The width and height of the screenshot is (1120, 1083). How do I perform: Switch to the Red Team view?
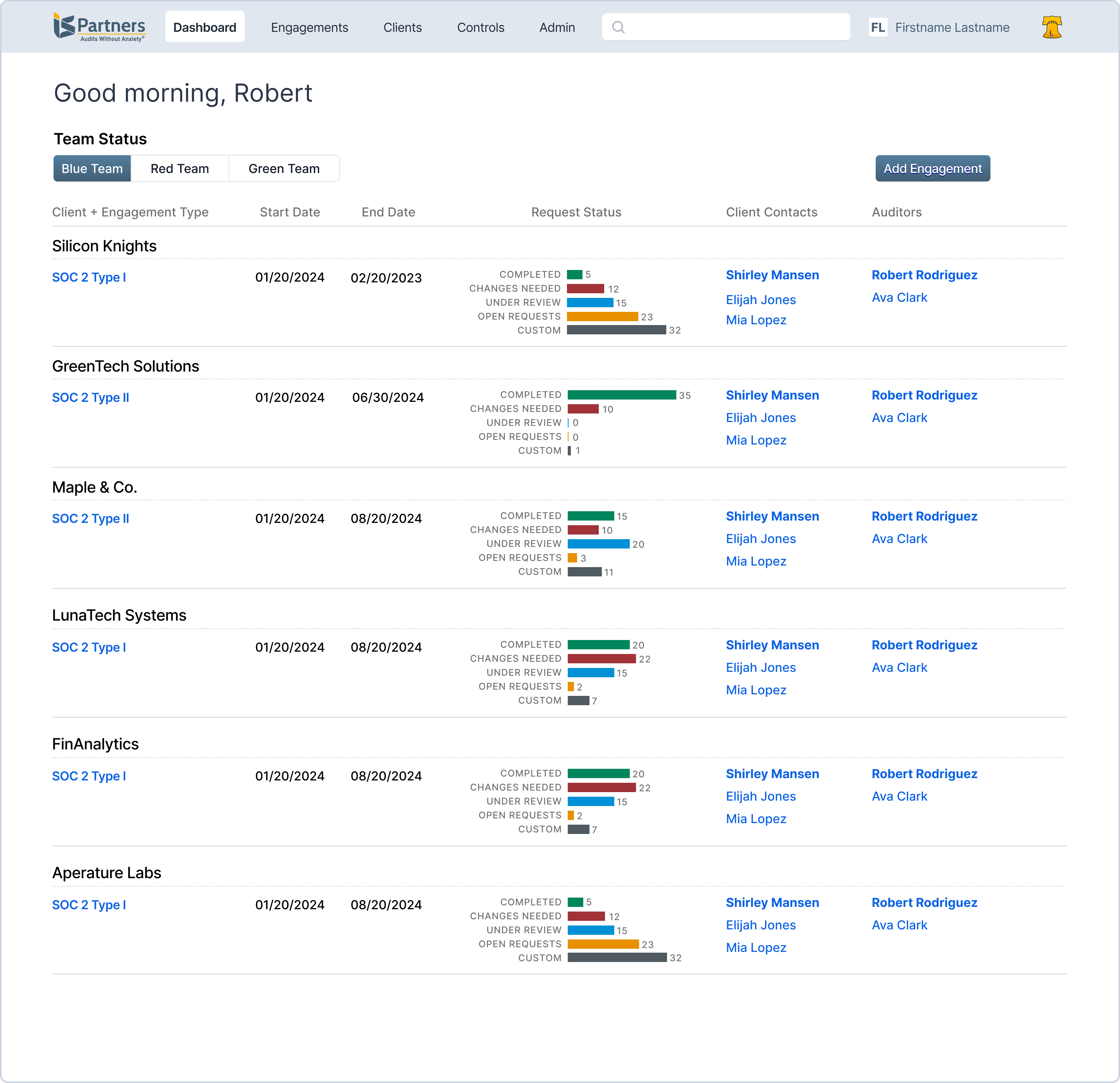(179, 169)
